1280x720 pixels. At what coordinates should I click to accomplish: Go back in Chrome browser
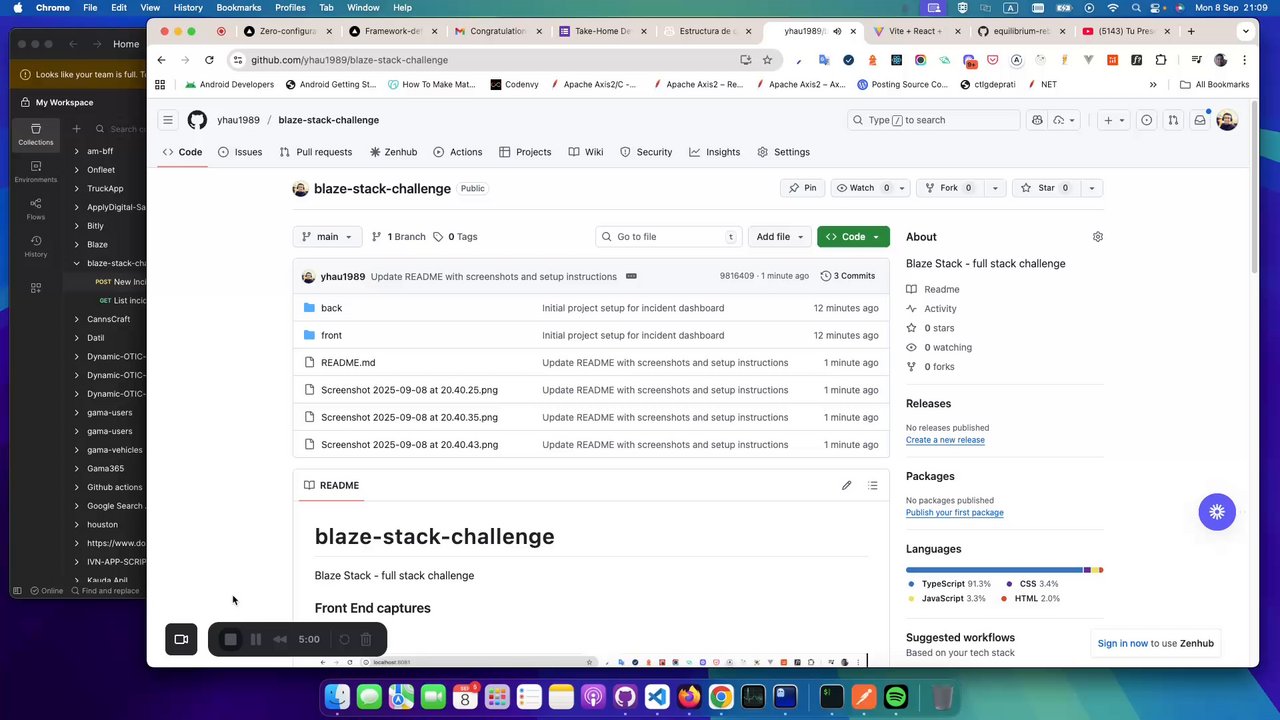[x=161, y=60]
